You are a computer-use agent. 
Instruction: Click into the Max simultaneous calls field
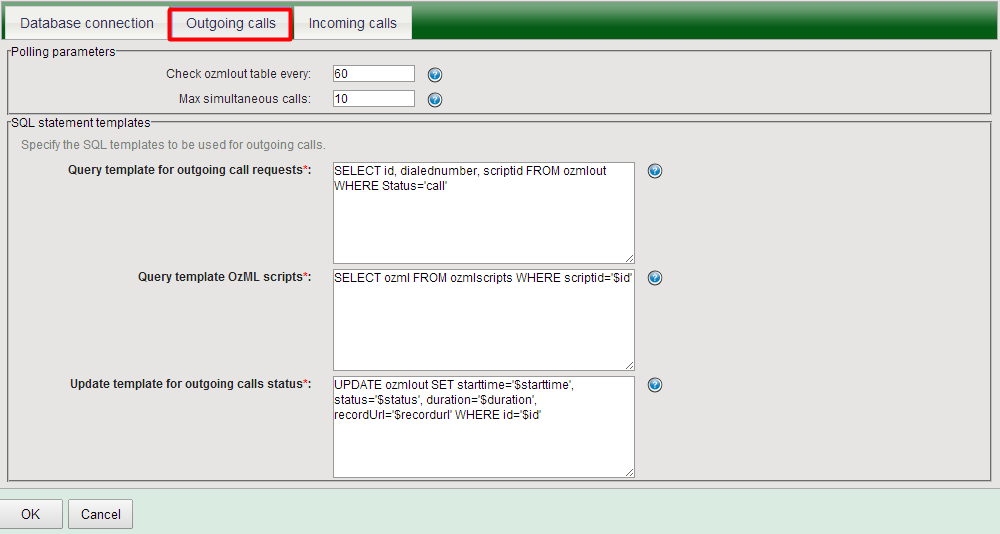(x=373, y=98)
